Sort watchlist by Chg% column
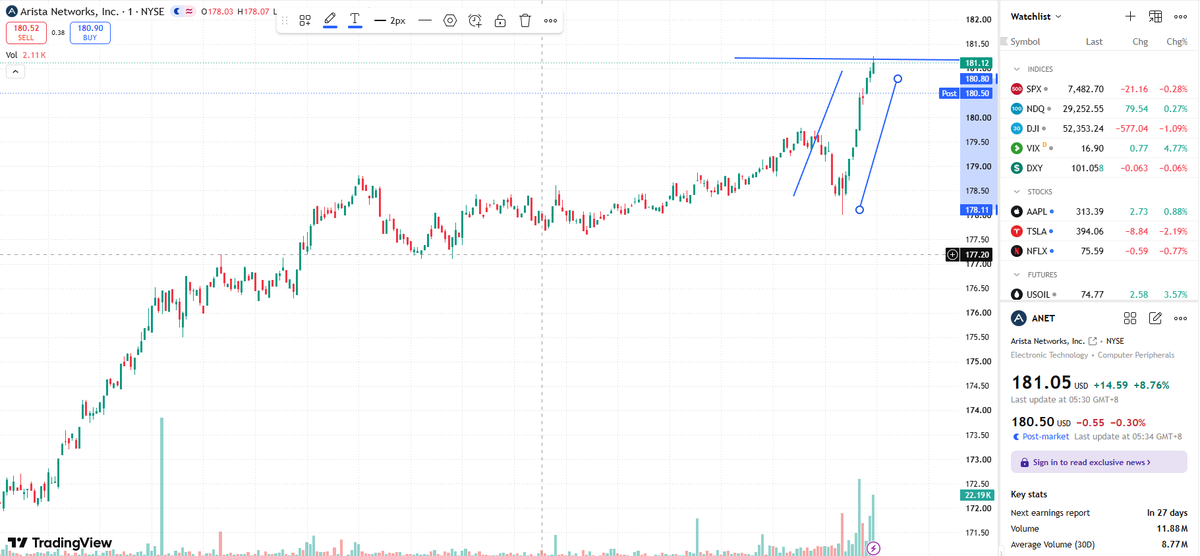 1176,42
